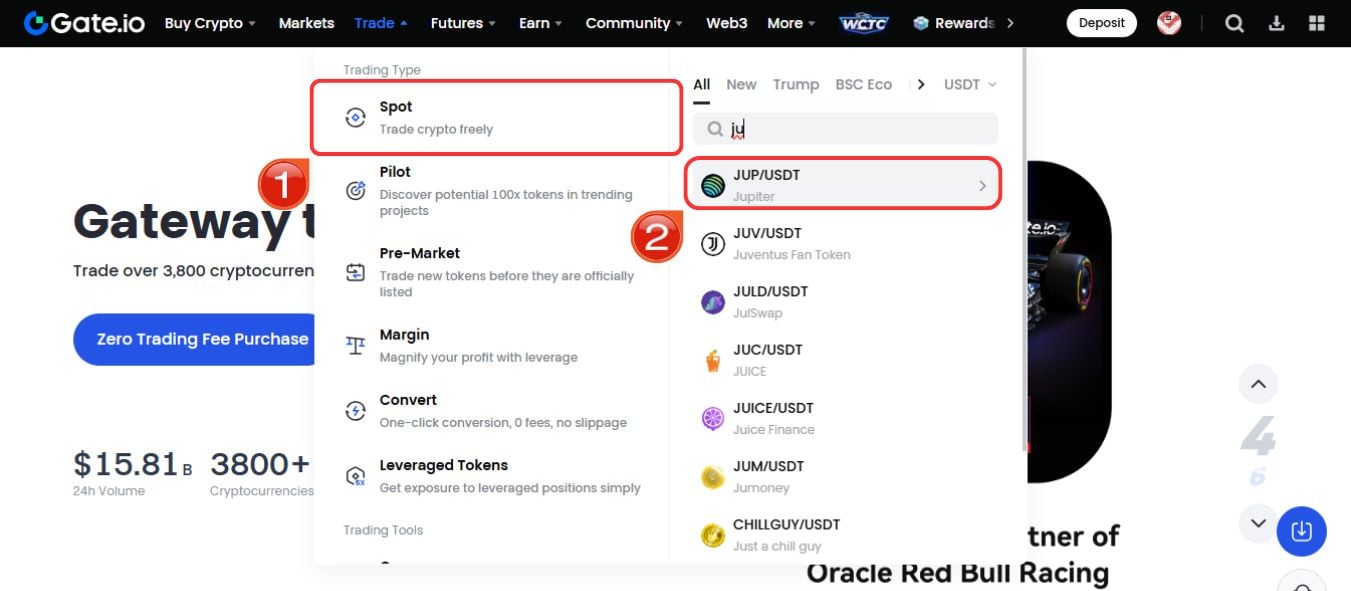Click the carousel up arrow button

pos(1258,384)
